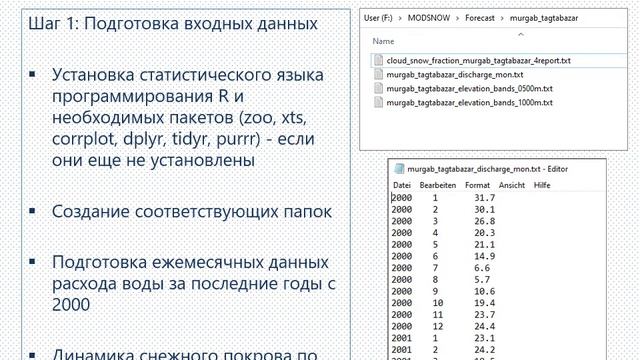640x360 pixels.
Task: Click month number 10 in Editor
Action: [x=438, y=303]
